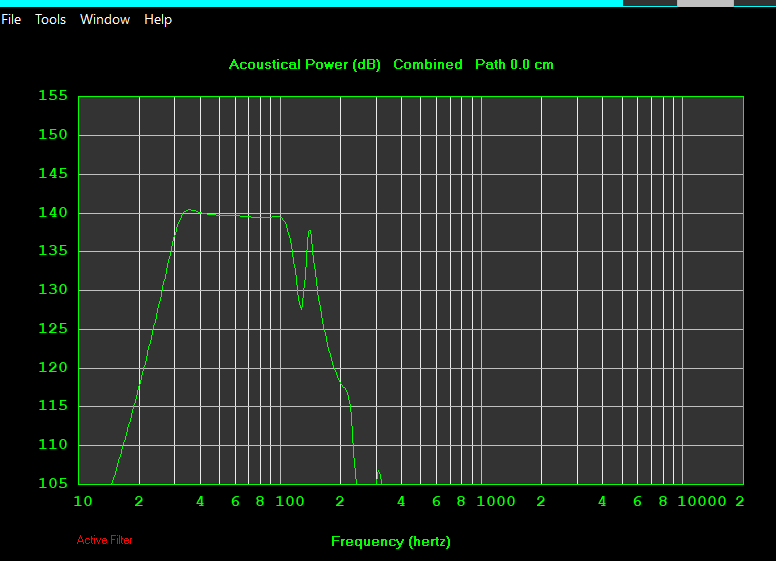Click the Frequency (hertz) axis label
776x561 pixels.
click(x=390, y=542)
